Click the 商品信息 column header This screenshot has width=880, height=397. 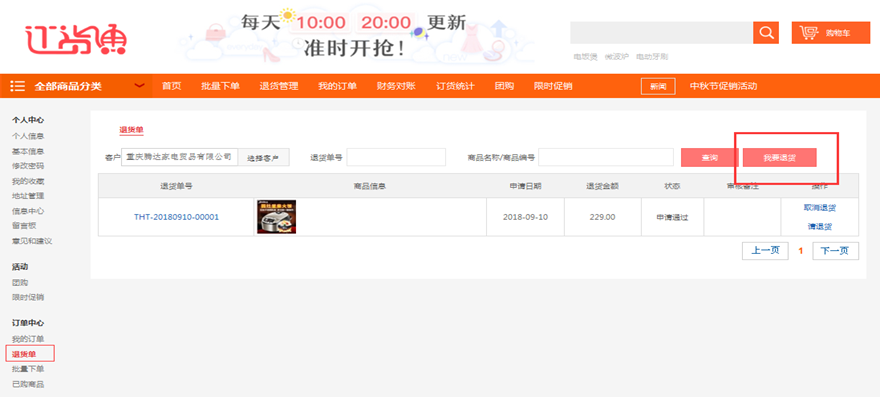point(370,186)
